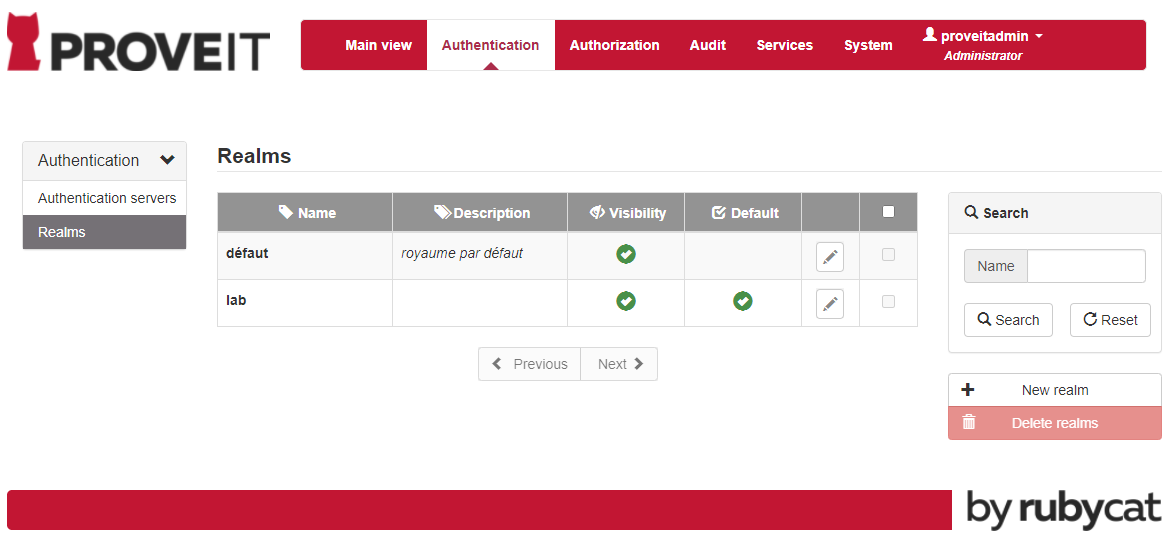Viewport: 1175px width, 548px height.
Task: Collapse the Authentication sidebar chevron
Action: tap(167, 160)
